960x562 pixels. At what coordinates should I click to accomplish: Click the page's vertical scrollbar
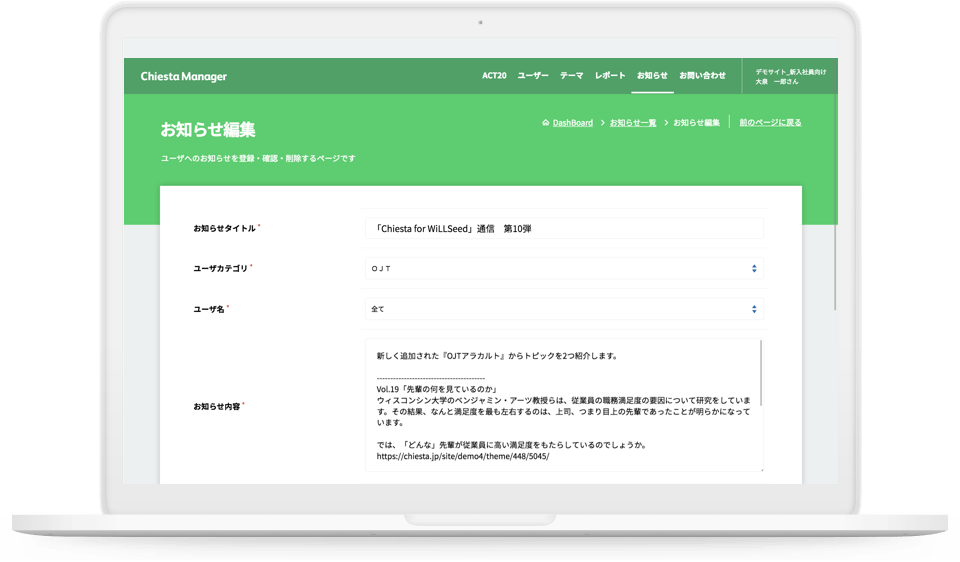pos(834,202)
